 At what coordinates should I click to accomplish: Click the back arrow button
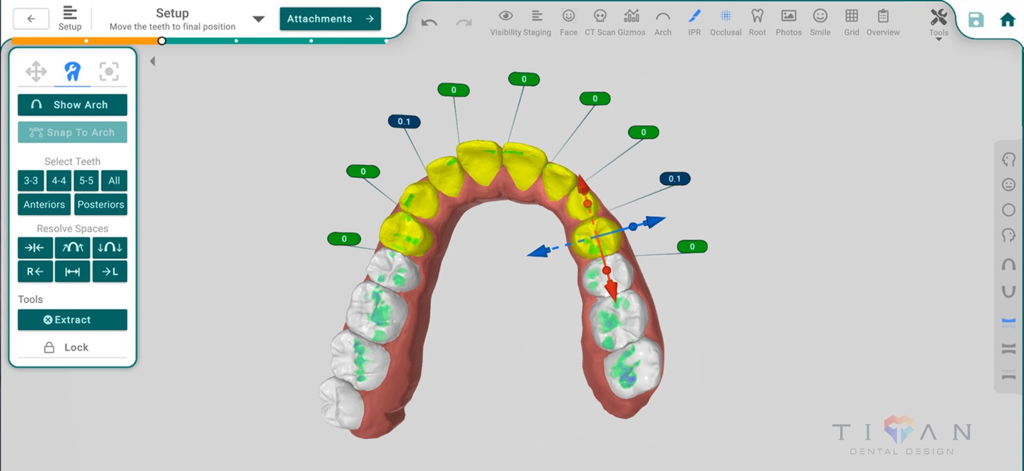tap(31, 19)
